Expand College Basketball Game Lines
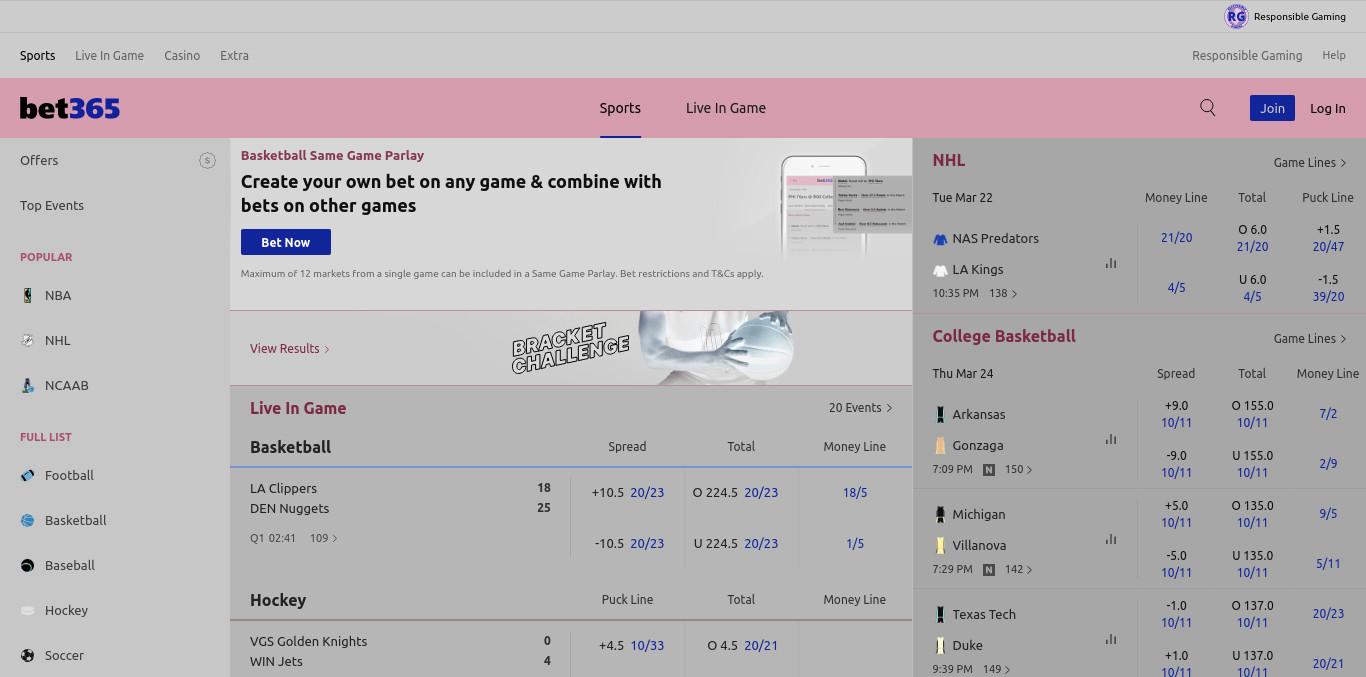 1310,338
